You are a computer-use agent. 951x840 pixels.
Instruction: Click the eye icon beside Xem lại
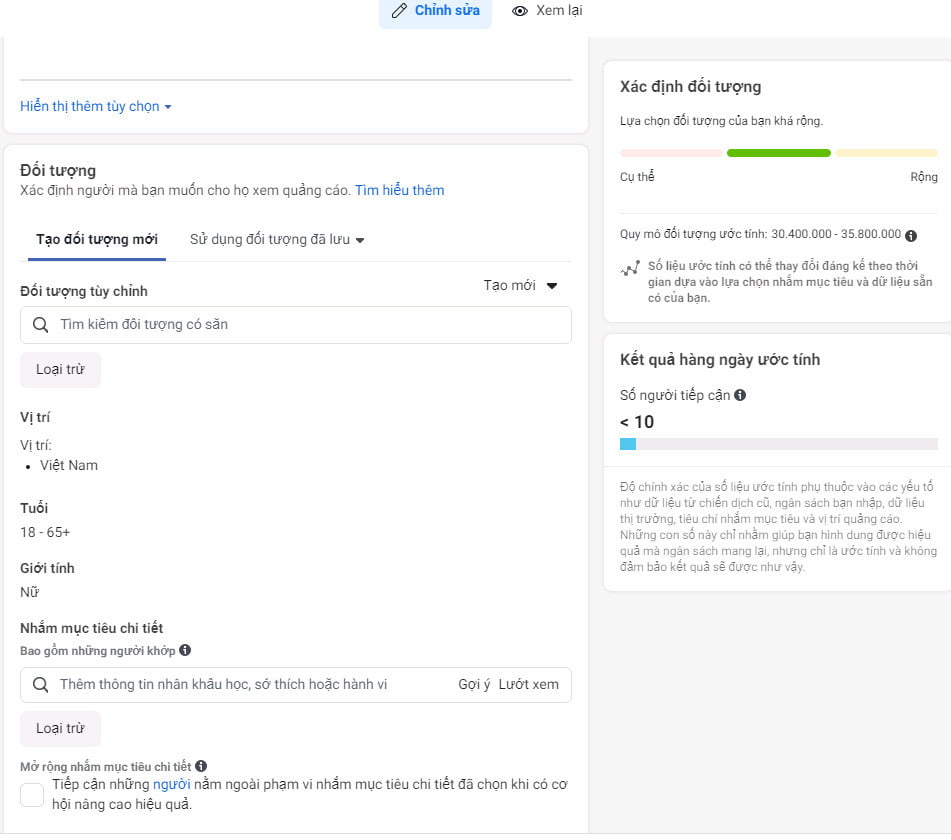520,11
